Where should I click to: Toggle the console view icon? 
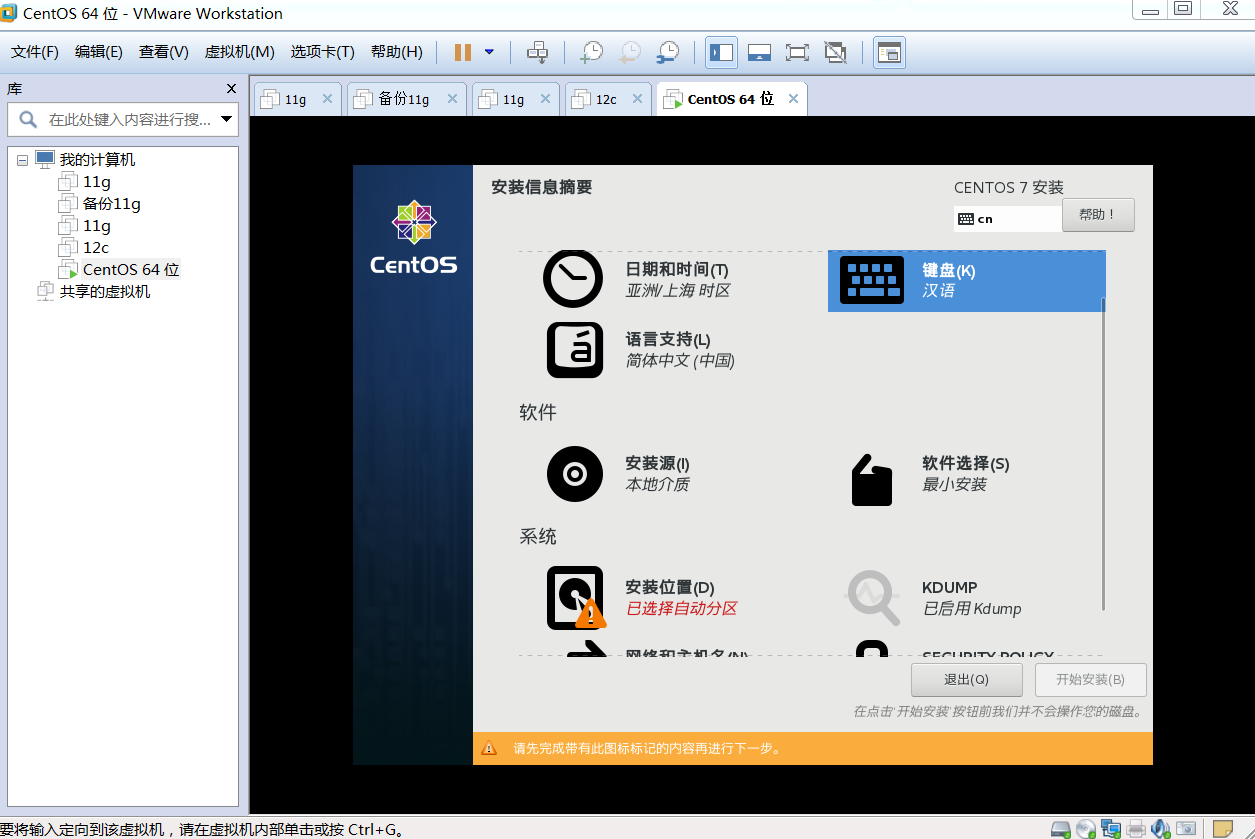coord(889,52)
